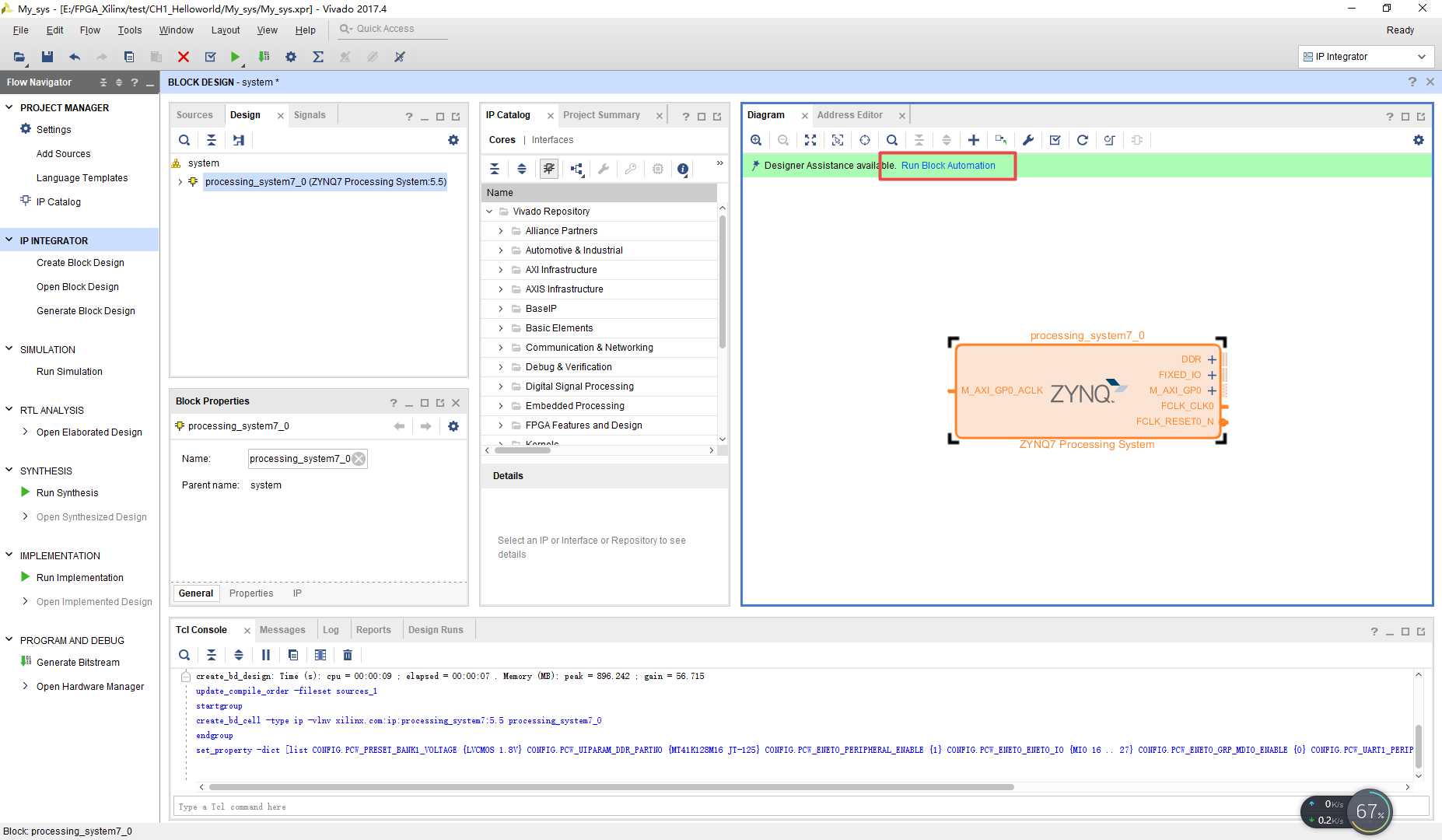This screenshot has width=1442, height=840.
Task: Select the Digital Signal Processing row
Action: [x=599, y=387]
